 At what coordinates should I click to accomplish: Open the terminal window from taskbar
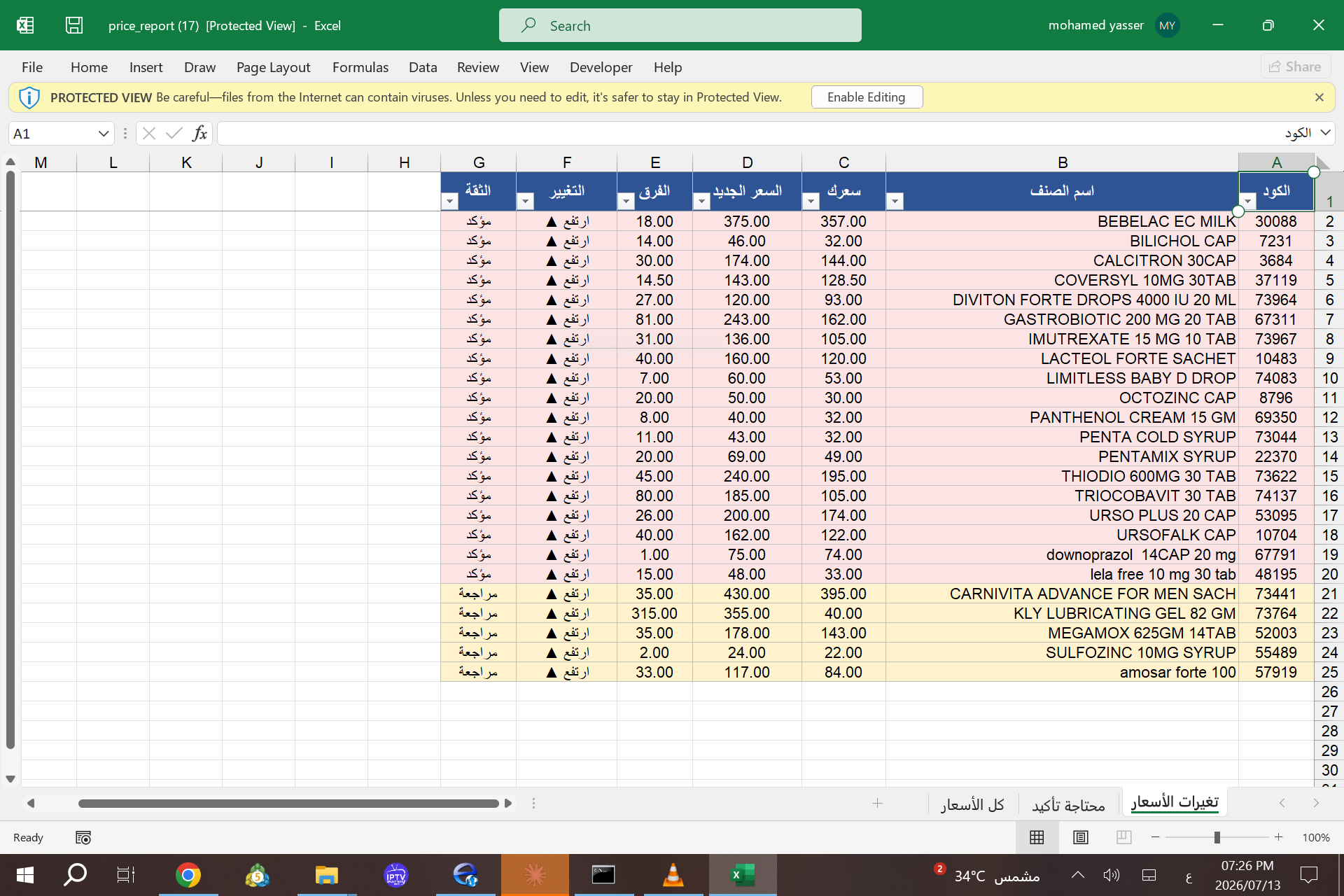coord(603,875)
